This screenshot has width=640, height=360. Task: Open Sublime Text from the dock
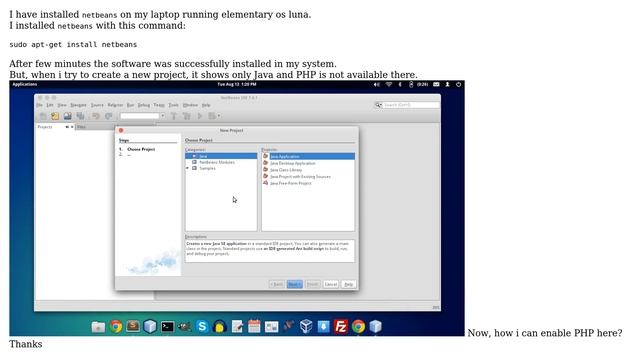(x=133, y=326)
